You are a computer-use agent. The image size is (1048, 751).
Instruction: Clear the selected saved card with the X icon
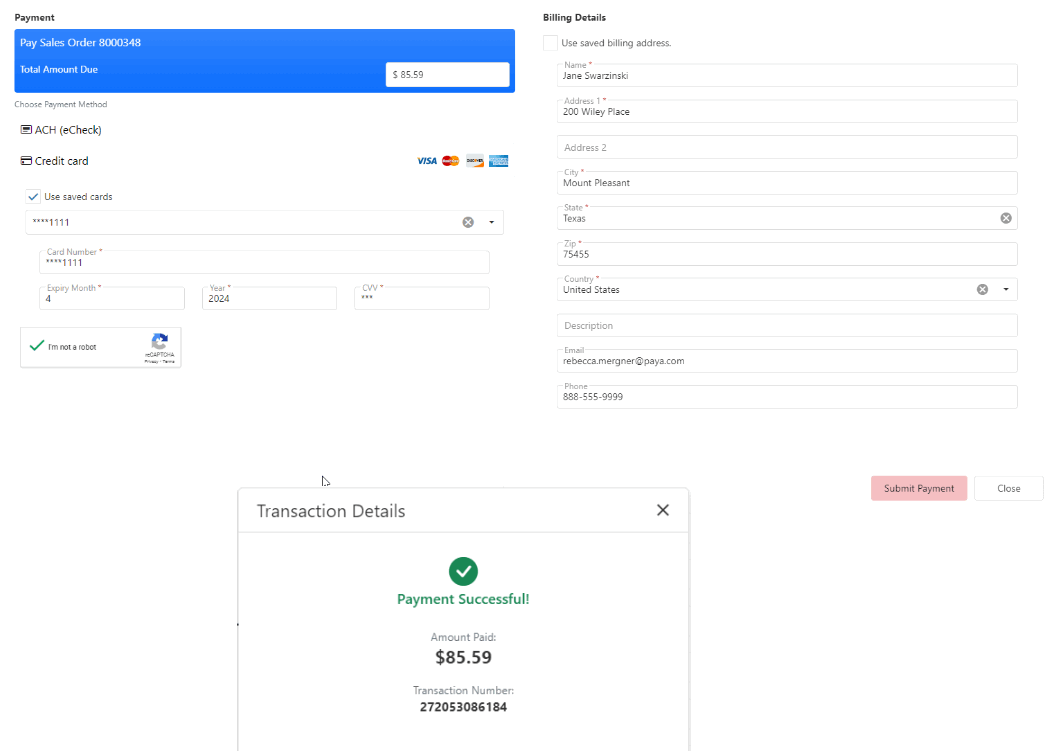click(467, 222)
